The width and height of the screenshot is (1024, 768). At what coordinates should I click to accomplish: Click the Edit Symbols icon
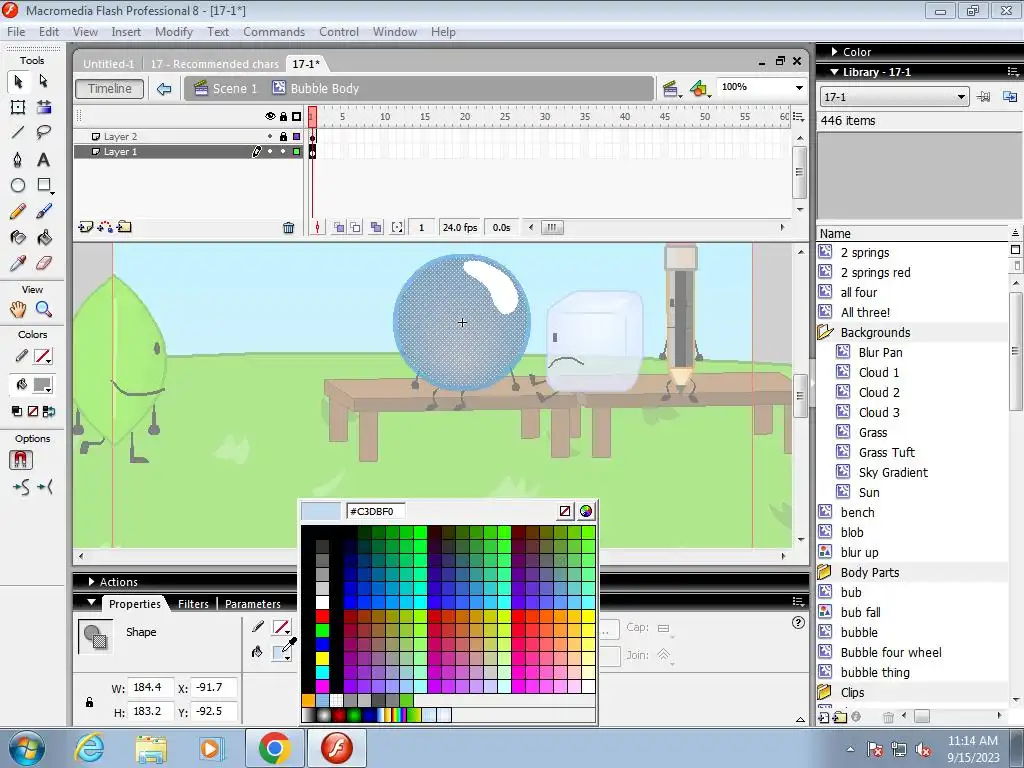point(699,89)
